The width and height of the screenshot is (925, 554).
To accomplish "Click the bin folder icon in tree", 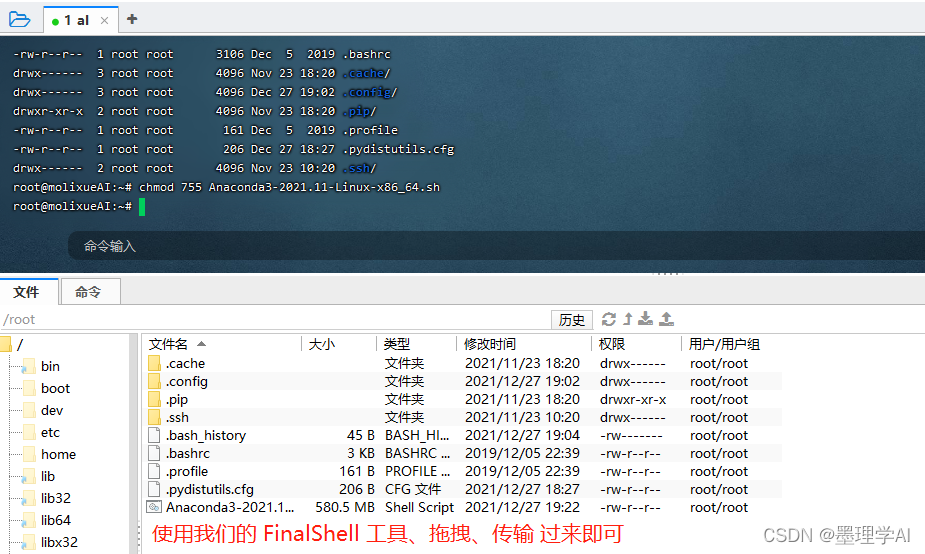I will coord(29,366).
